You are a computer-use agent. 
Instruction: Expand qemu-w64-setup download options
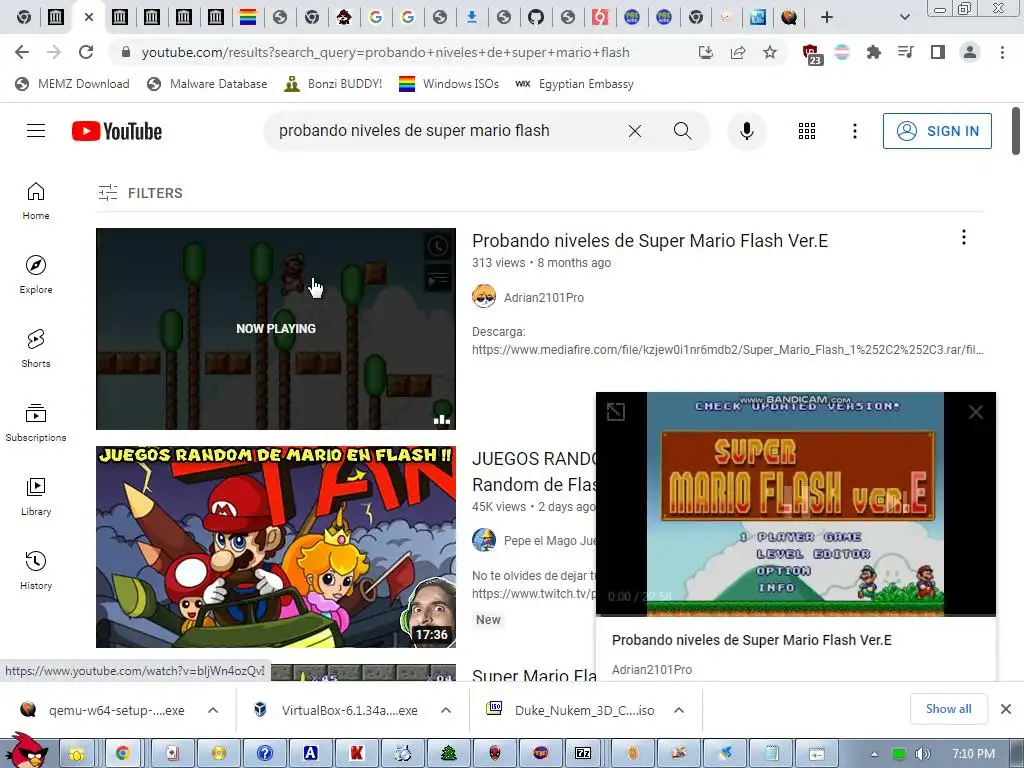[212, 710]
